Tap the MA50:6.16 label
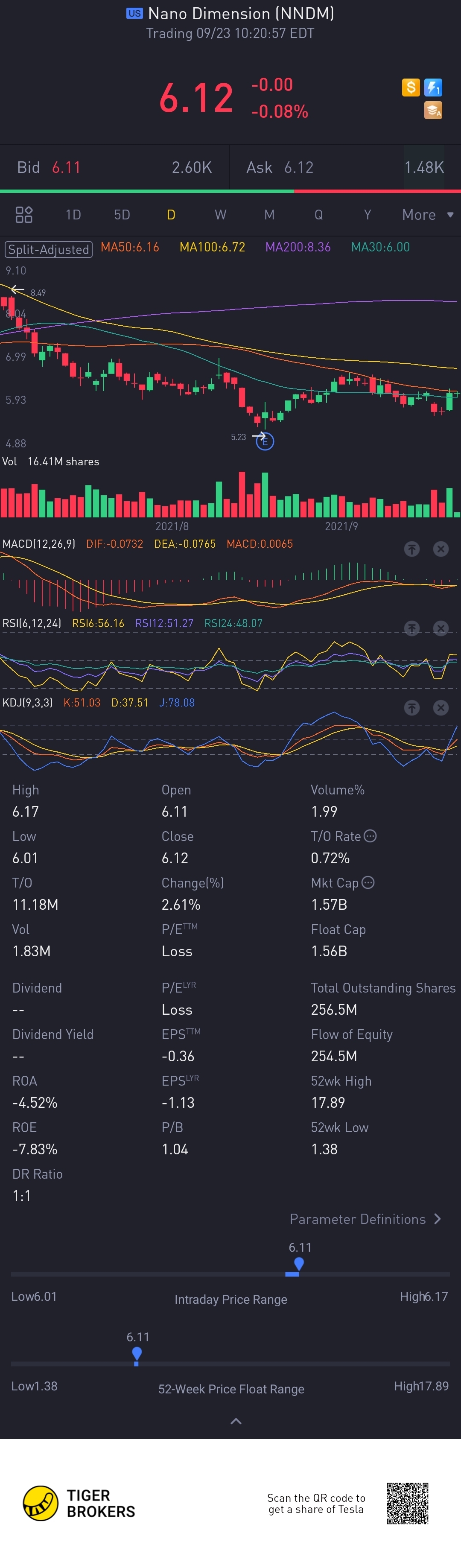Viewport: 461px width, 1568px height. (x=130, y=247)
